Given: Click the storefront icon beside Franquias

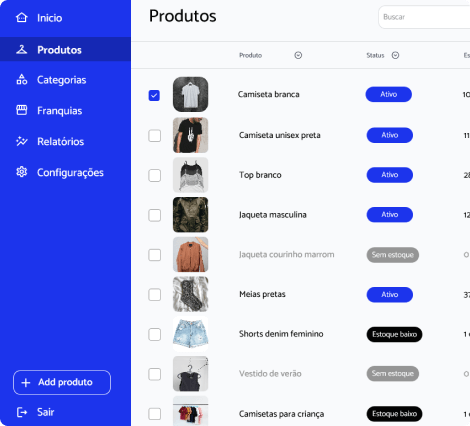Looking at the screenshot, I should [x=22, y=110].
